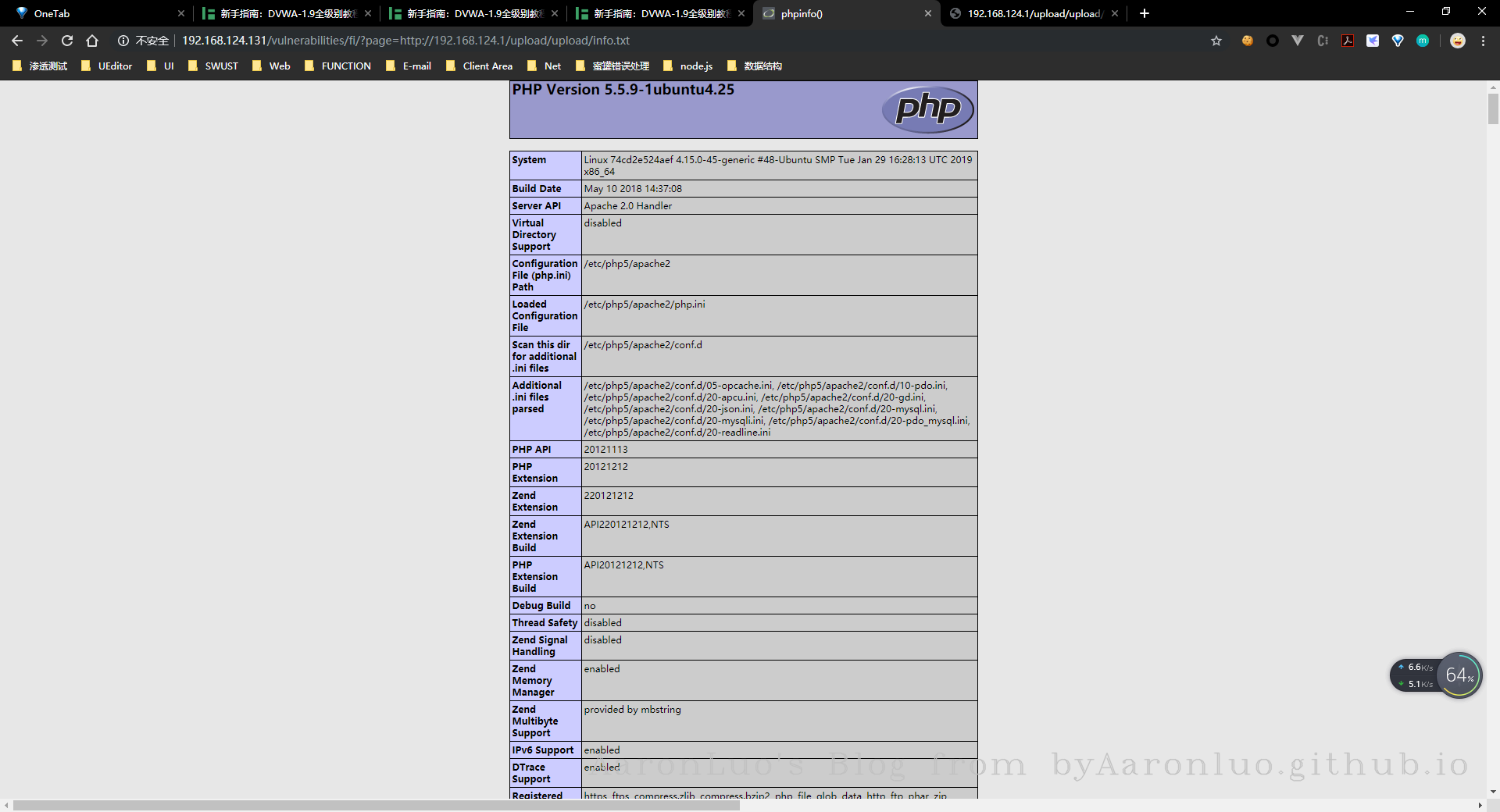
Task: Bookmark this page with the star icon
Action: point(1216,41)
